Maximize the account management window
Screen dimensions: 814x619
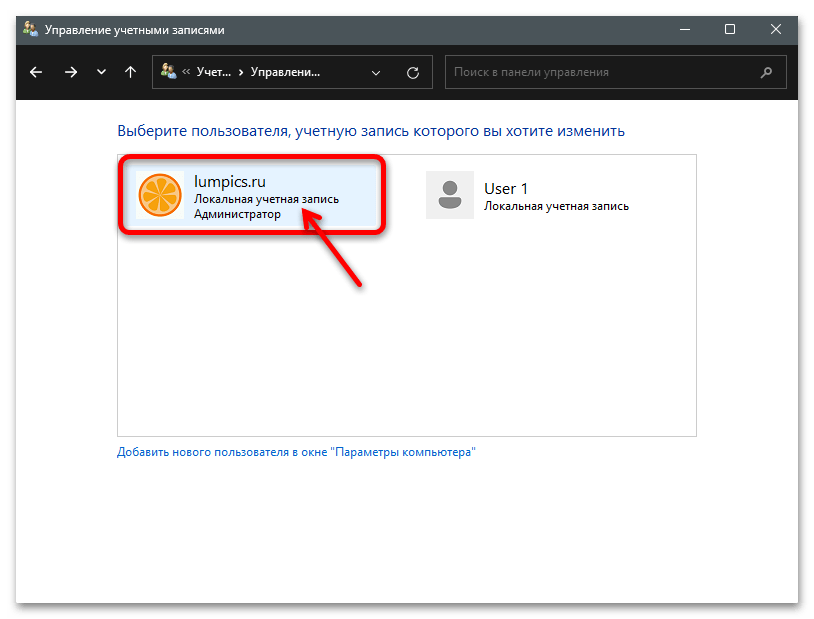(x=730, y=30)
